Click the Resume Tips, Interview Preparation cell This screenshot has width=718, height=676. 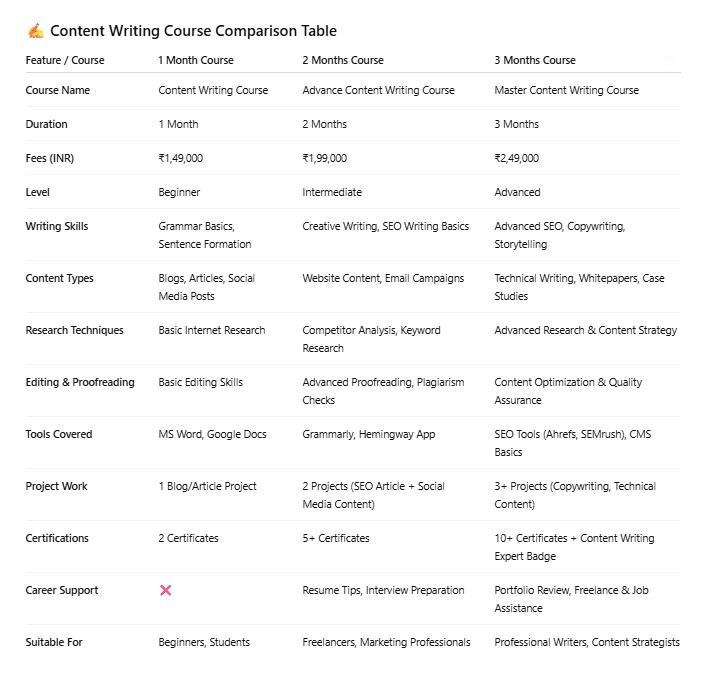(x=383, y=590)
